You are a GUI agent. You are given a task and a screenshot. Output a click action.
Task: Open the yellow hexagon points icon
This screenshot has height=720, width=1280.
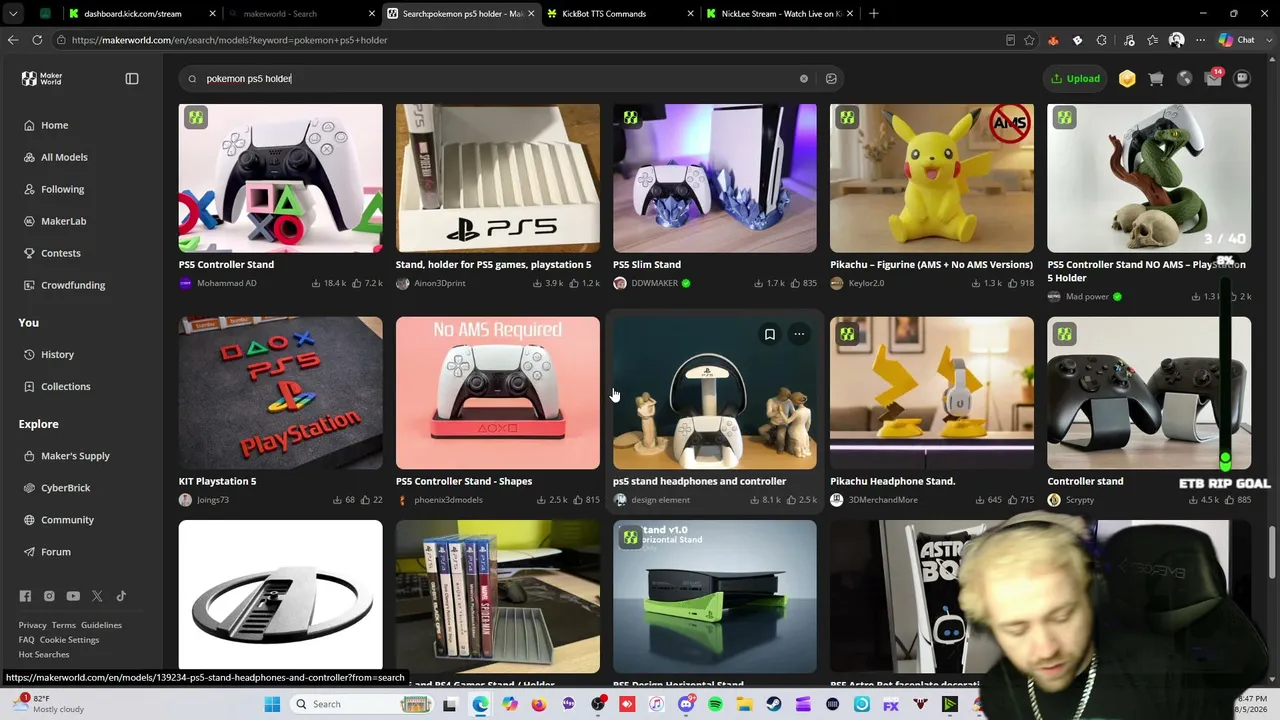pos(1127,79)
